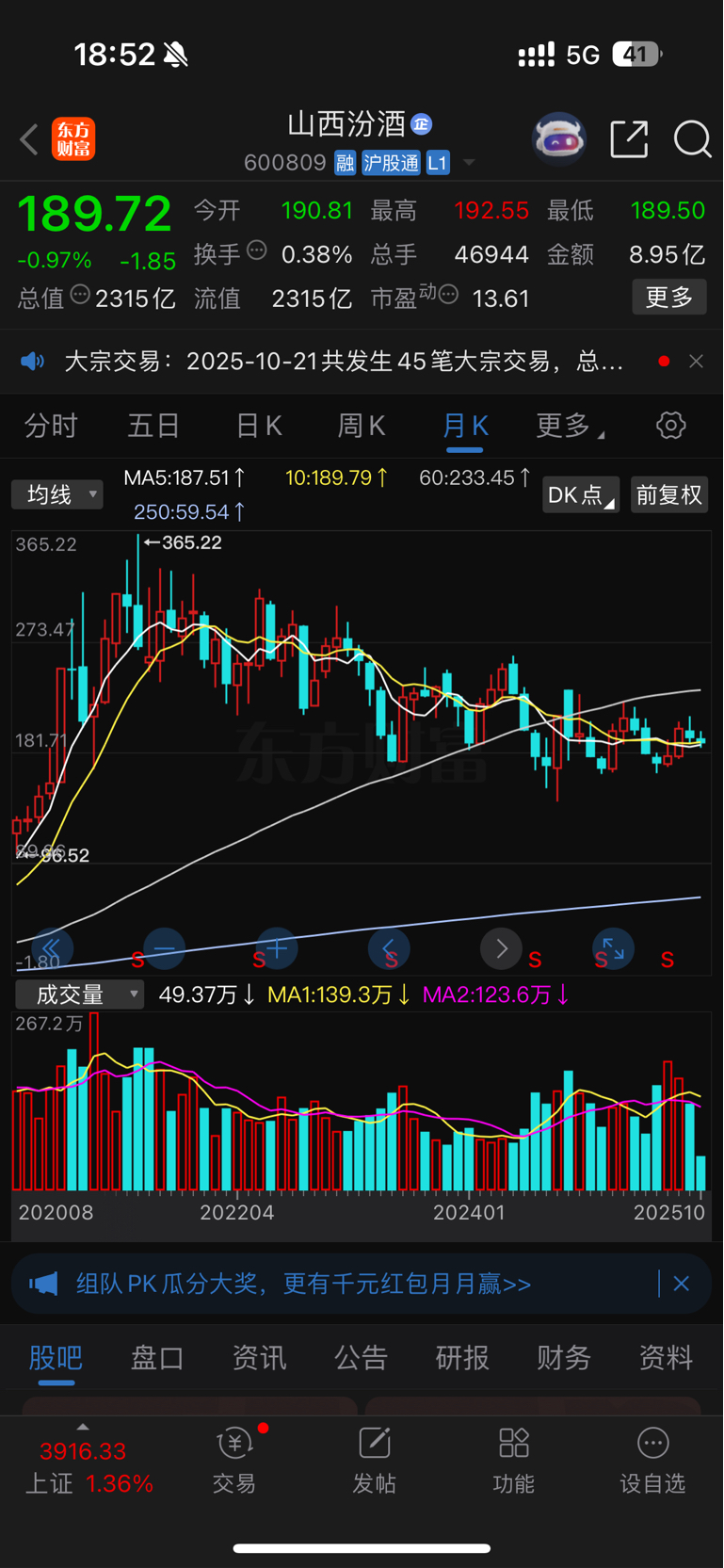Expand the 上证 index bar arrow
Image resolution: width=724 pixels, height=1568 pixels.
pos(83,1427)
